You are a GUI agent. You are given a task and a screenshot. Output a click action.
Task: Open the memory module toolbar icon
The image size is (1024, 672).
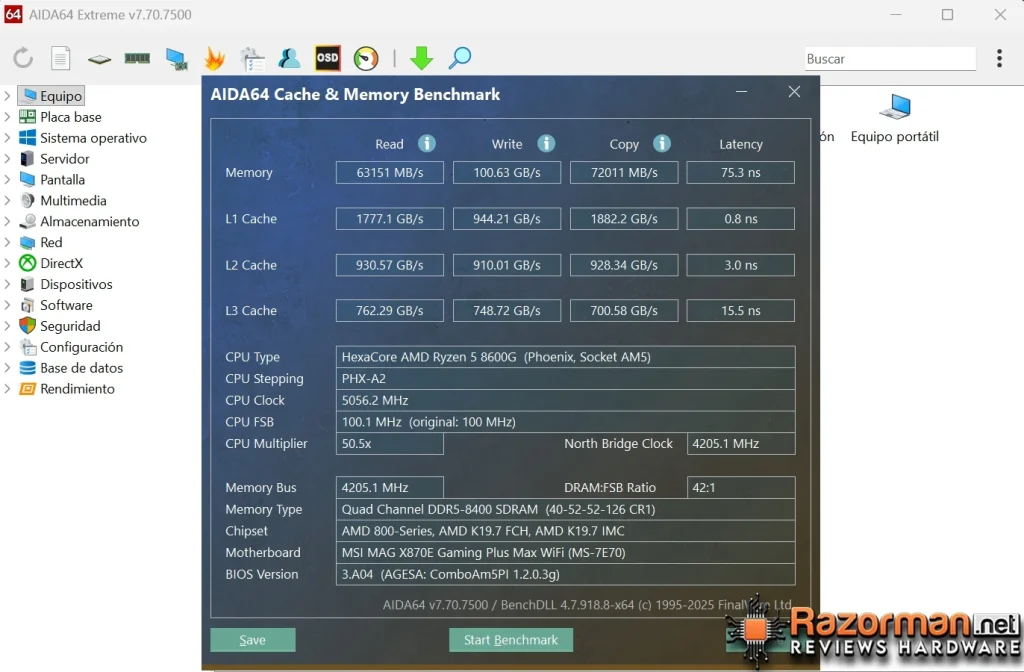point(137,58)
